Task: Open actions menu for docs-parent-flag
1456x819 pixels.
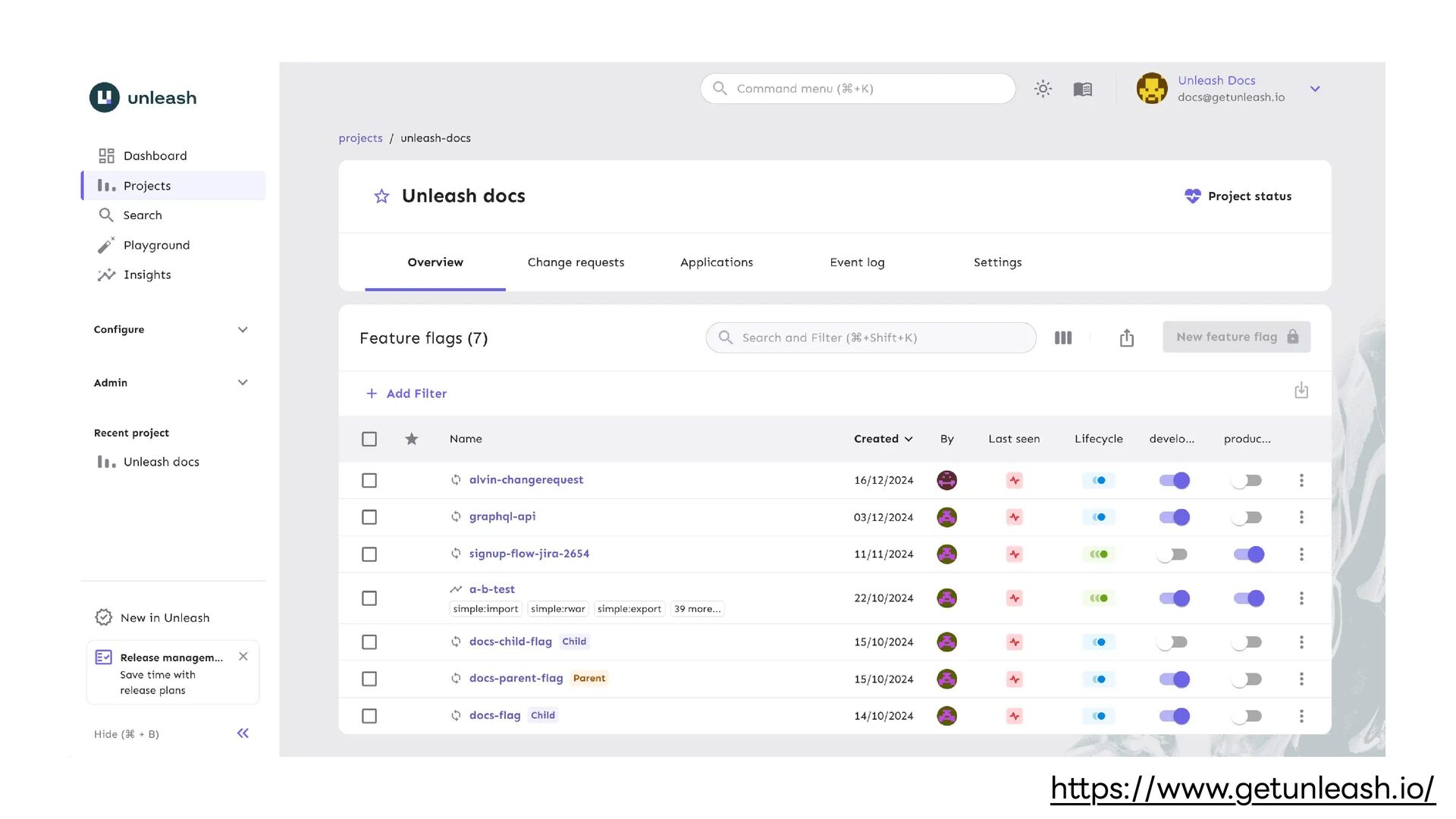Action: point(1301,679)
